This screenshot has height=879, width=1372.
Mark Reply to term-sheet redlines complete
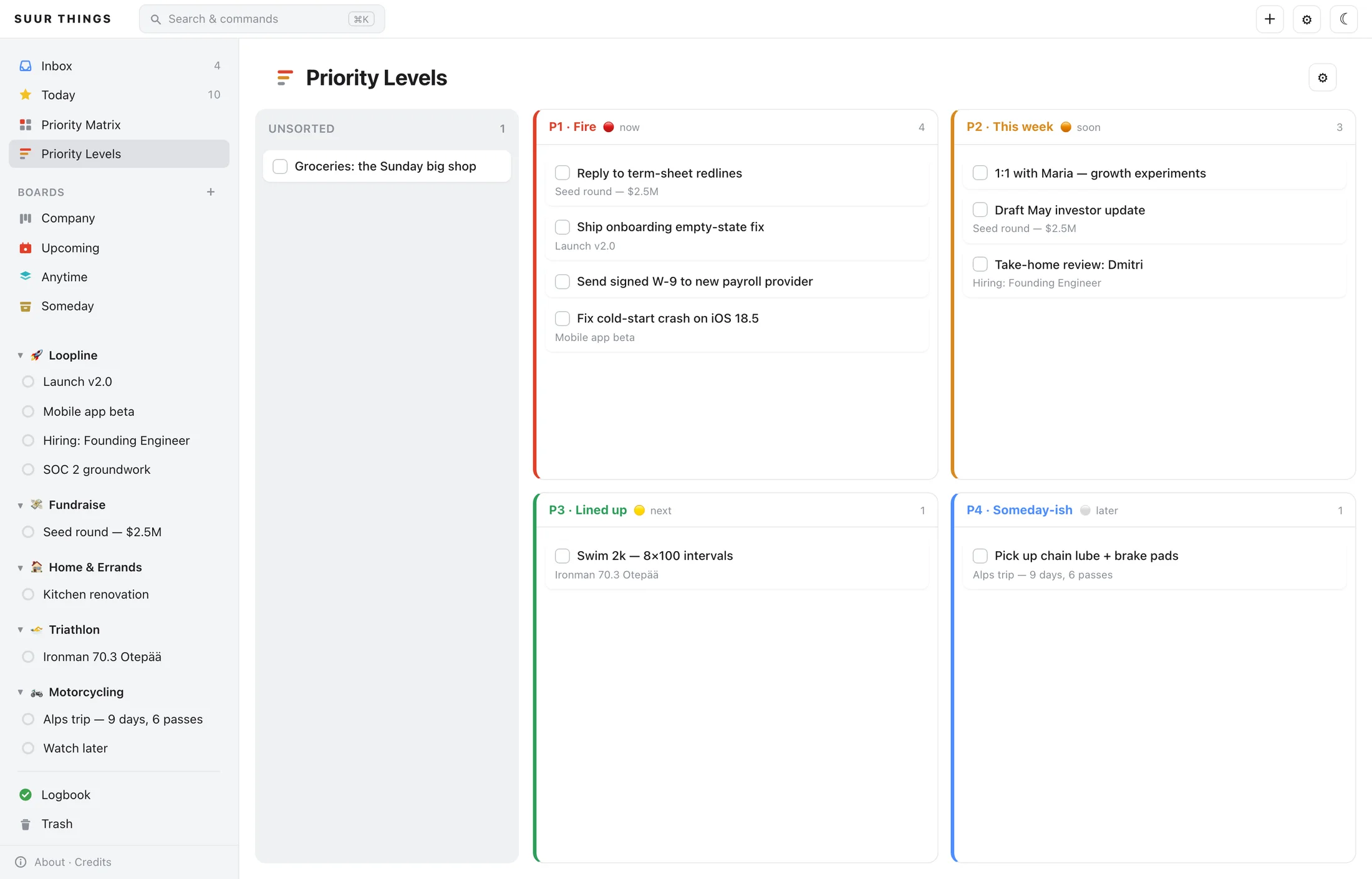(x=562, y=173)
